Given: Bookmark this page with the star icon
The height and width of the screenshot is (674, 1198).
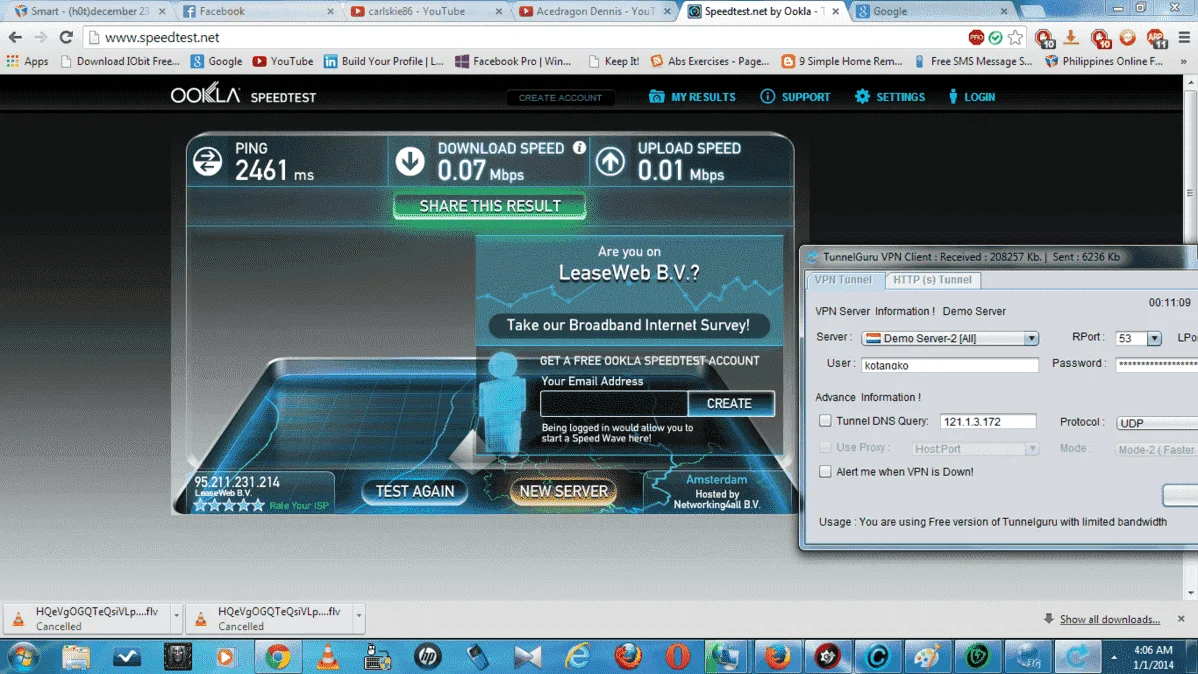Looking at the screenshot, I should tap(1015, 37).
